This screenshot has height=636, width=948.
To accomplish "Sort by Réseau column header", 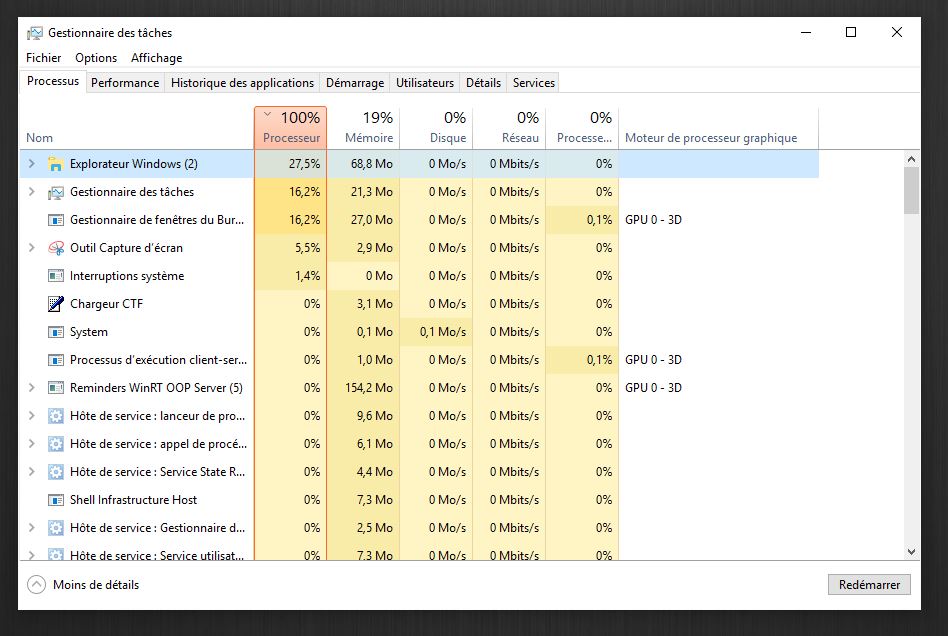I will (x=510, y=128).
